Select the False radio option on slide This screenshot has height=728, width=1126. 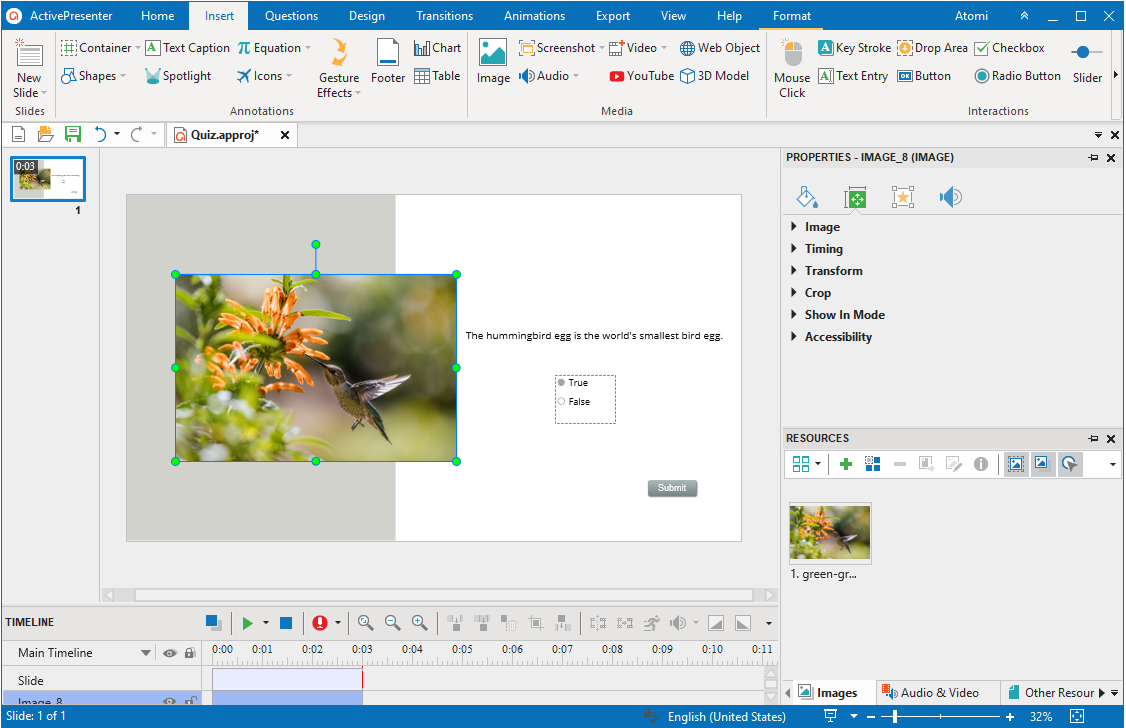point(562,402)
